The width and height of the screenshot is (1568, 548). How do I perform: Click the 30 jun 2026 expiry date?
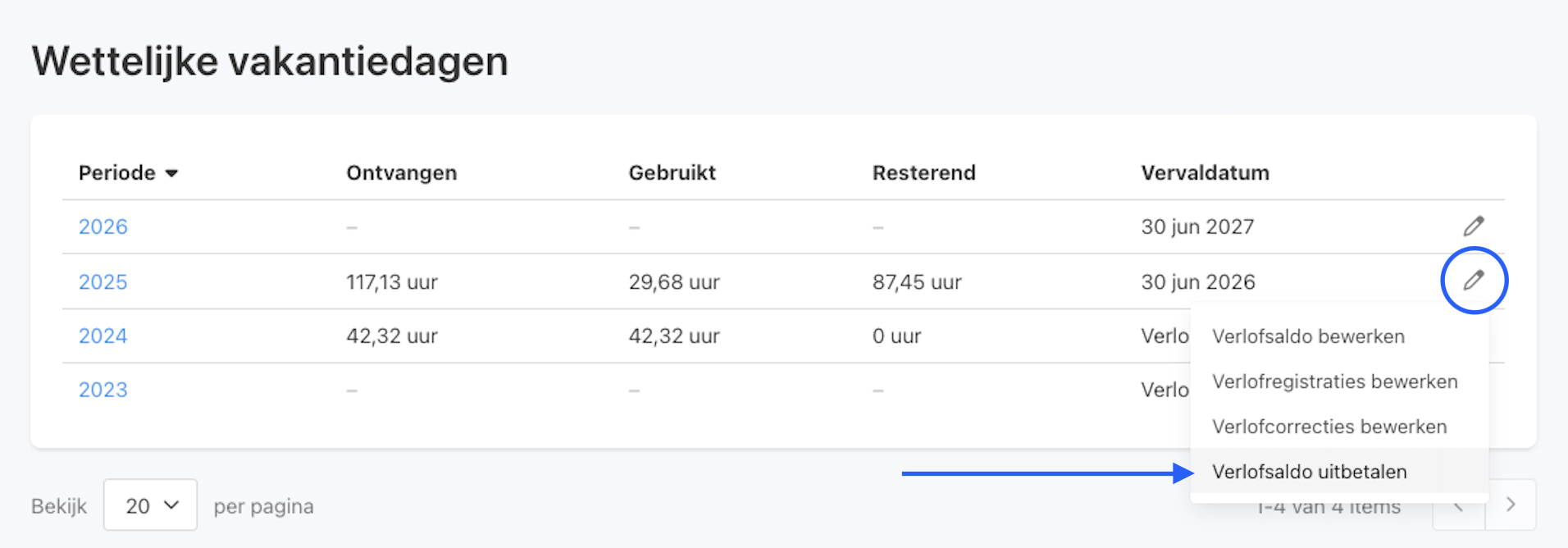[1197, 281]
